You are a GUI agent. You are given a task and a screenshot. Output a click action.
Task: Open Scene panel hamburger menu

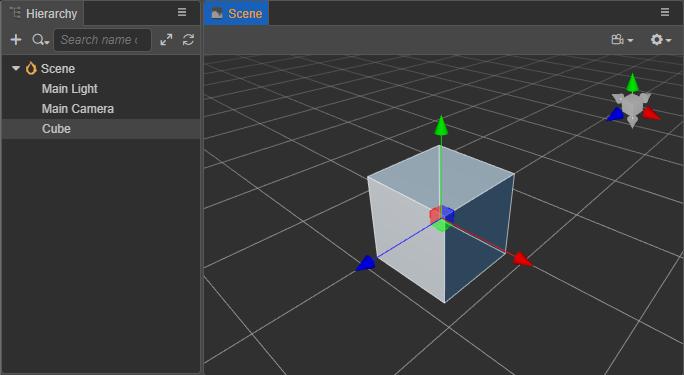tap(665, 12)
